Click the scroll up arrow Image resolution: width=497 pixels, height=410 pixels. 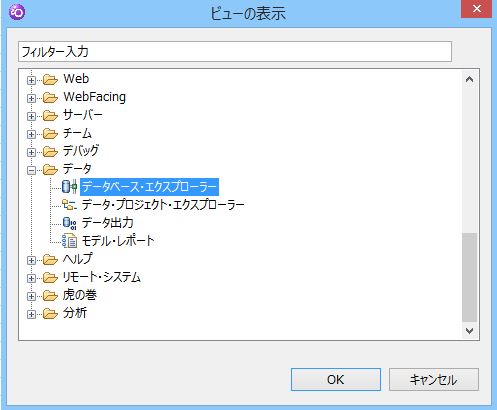(x=469, y=79)
